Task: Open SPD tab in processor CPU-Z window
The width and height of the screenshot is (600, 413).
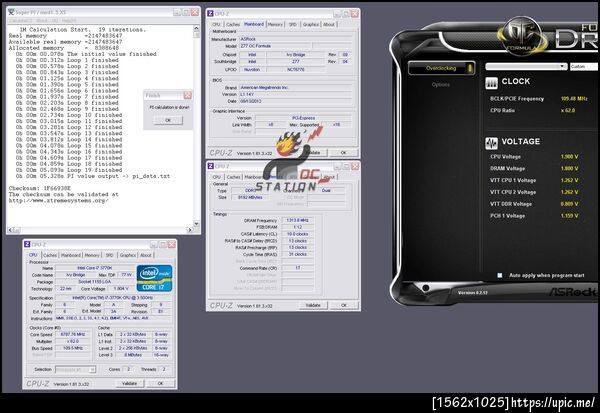Action: pos(109,255)
